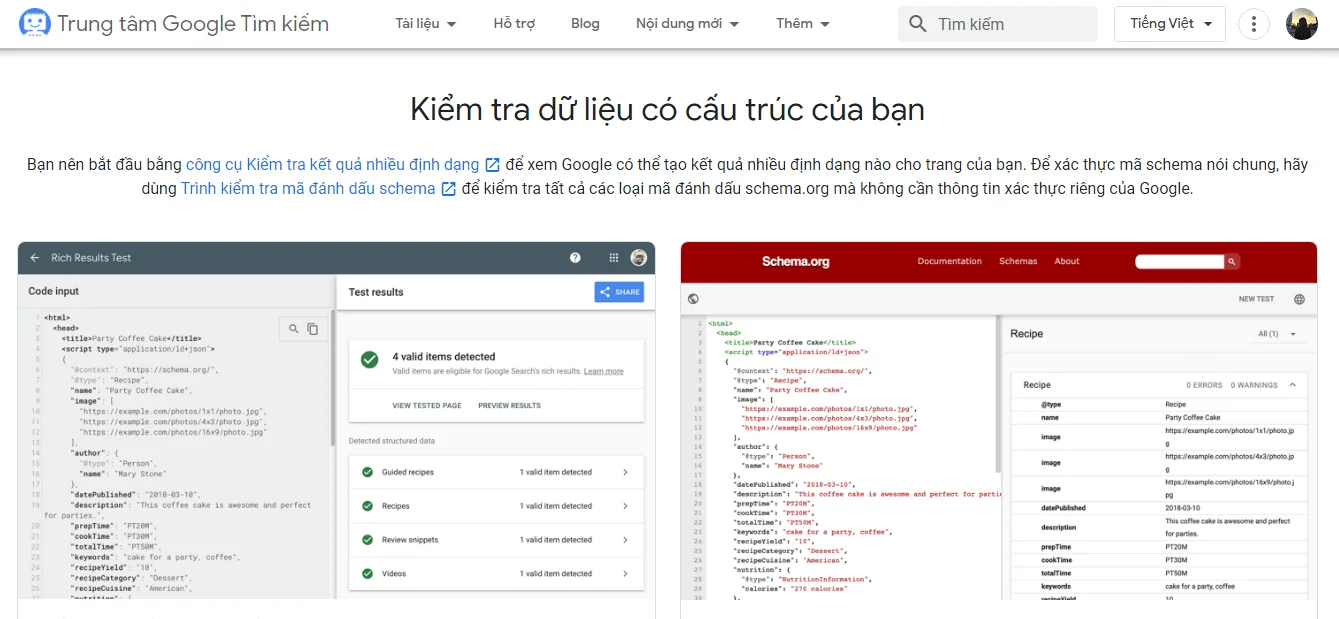Expand the Guided recipes result row
Image resolution: width=1339 pixels, height=619 pixels.
(496, 472)
